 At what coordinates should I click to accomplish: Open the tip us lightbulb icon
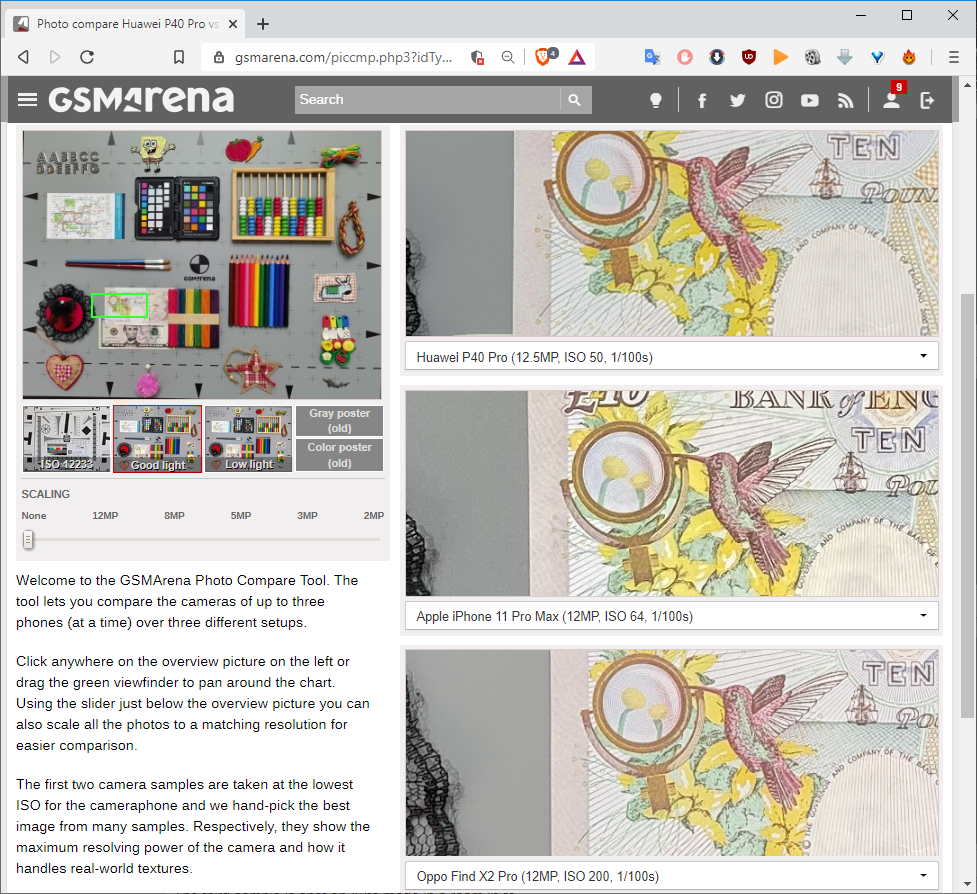click(655, 100)
